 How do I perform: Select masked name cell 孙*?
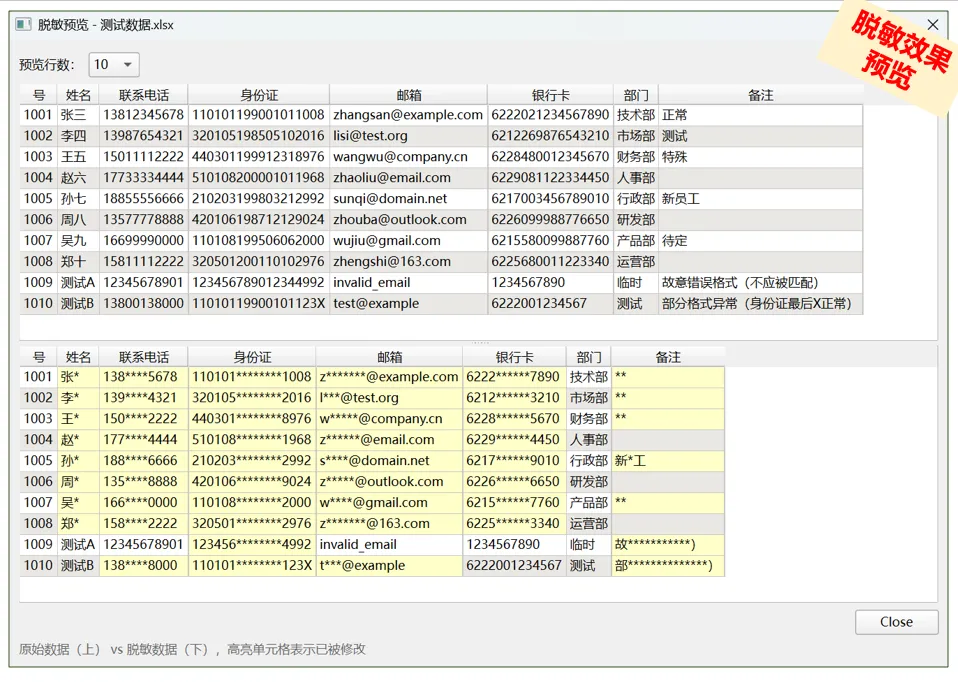(x=78, y=461)
